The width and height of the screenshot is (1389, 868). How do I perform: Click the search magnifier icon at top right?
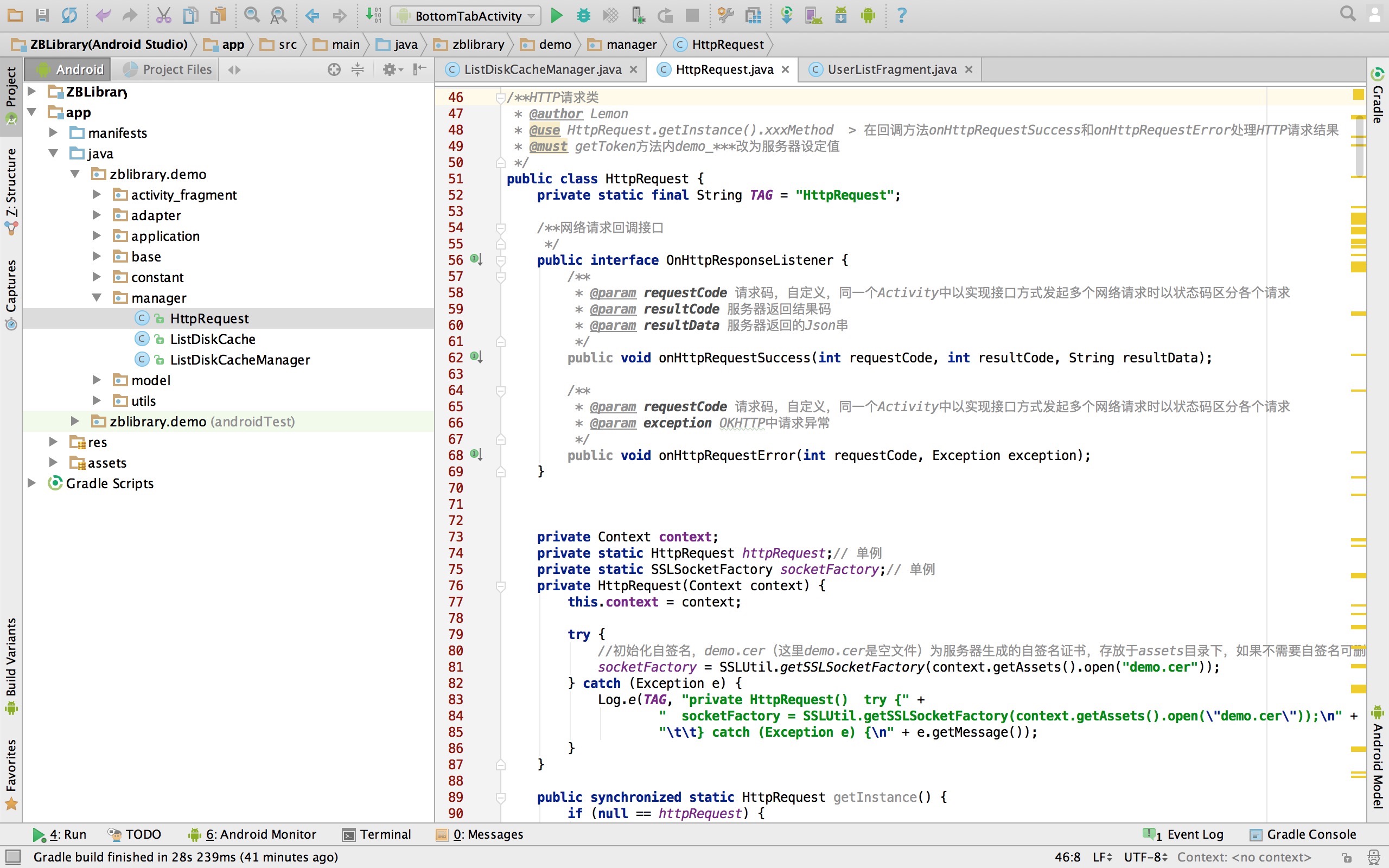click(1348, 14)
